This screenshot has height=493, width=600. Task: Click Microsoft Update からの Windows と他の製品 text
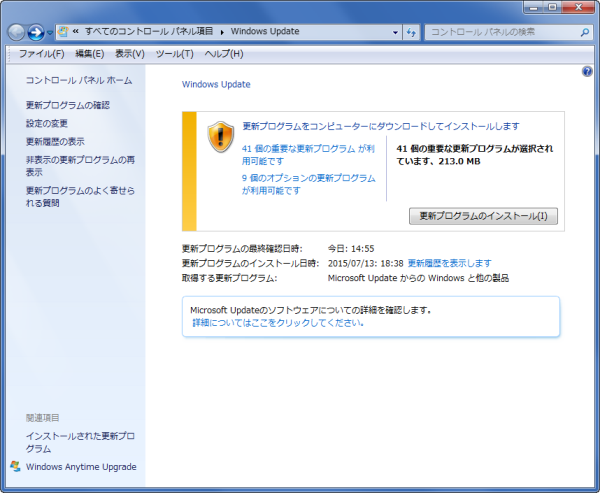418,278
